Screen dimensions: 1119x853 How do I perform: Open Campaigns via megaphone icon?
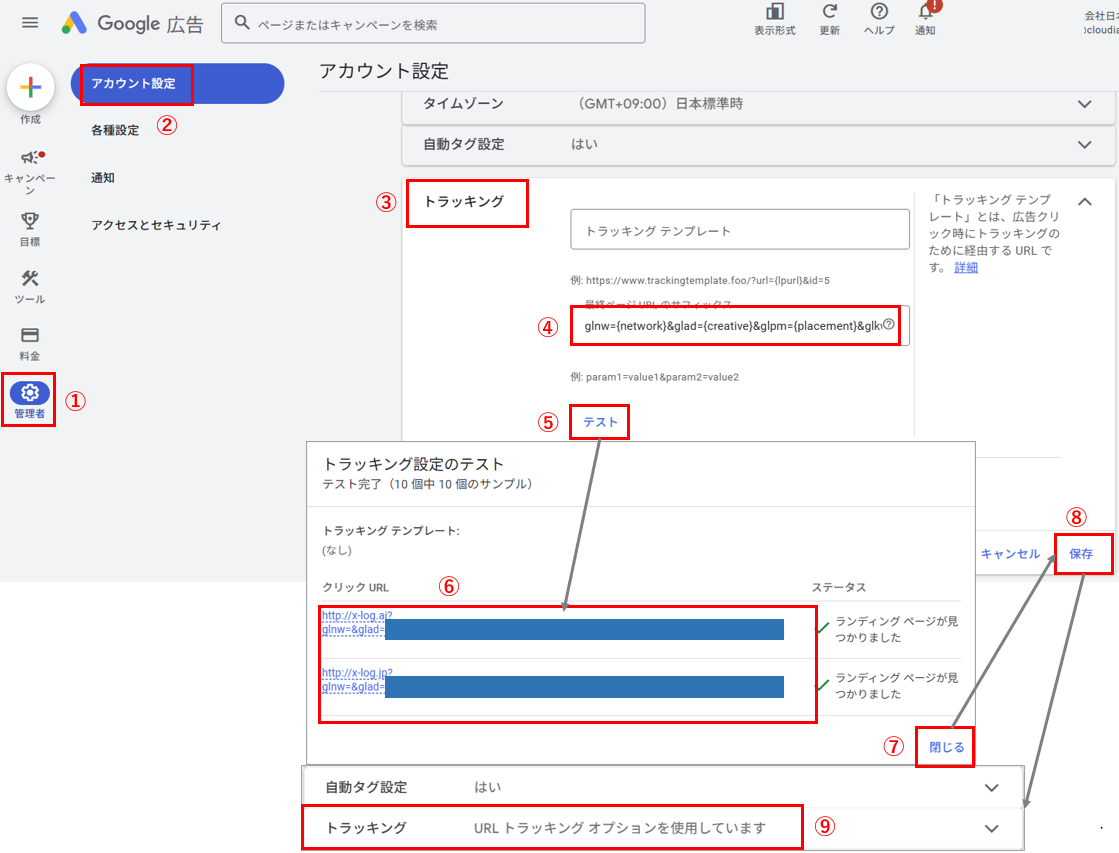click(30, 158)
